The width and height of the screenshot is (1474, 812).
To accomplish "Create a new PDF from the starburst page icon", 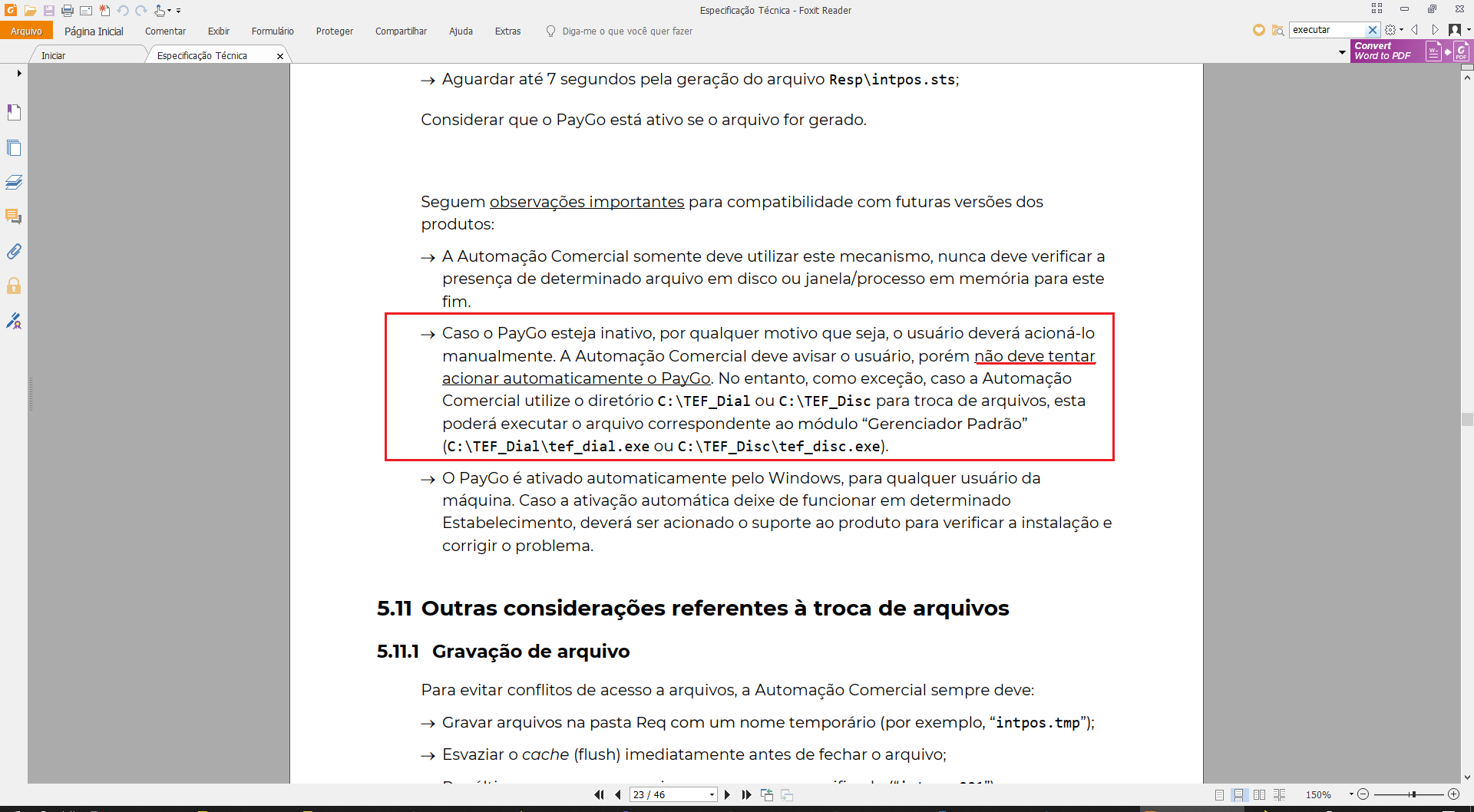I will click(x=104, y=11).
